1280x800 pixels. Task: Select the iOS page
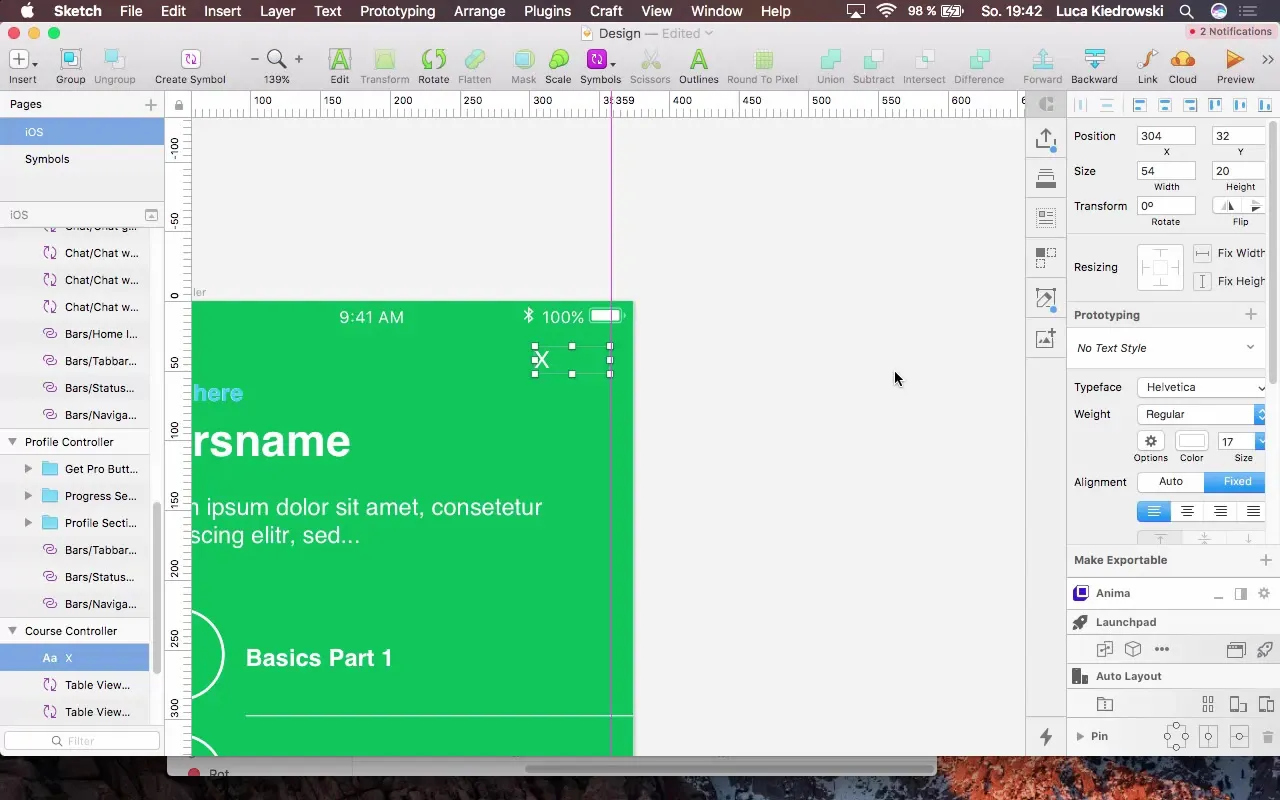(x=82, y=132)
